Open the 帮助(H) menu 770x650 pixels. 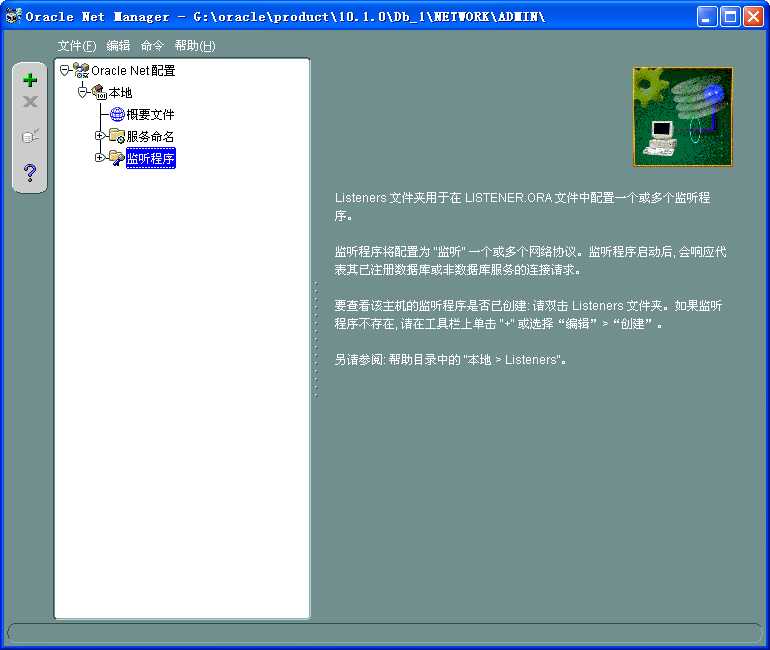[x=195, y=46]
